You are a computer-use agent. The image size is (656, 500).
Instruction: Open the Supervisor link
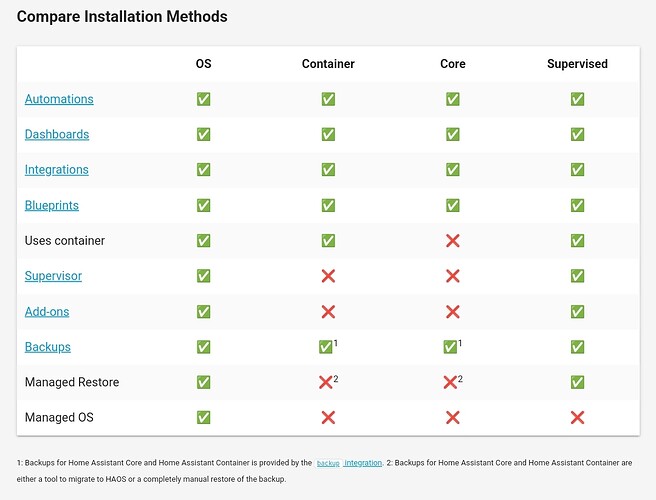(x=53, y=276)
